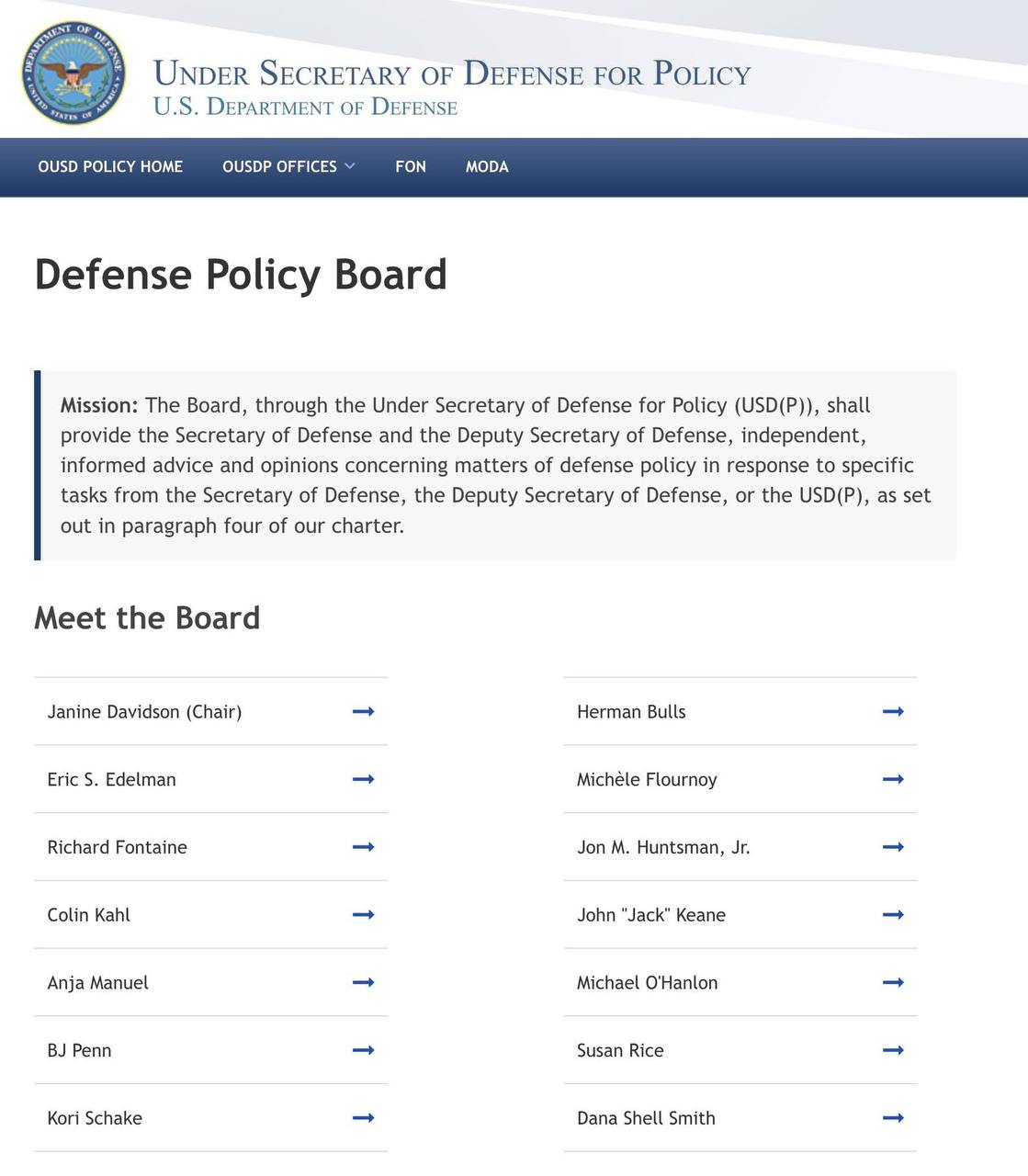Expand the OUSDP Offices dropdown chevron
This screenshot has height=1176, width=1028.
coord(349,166)
